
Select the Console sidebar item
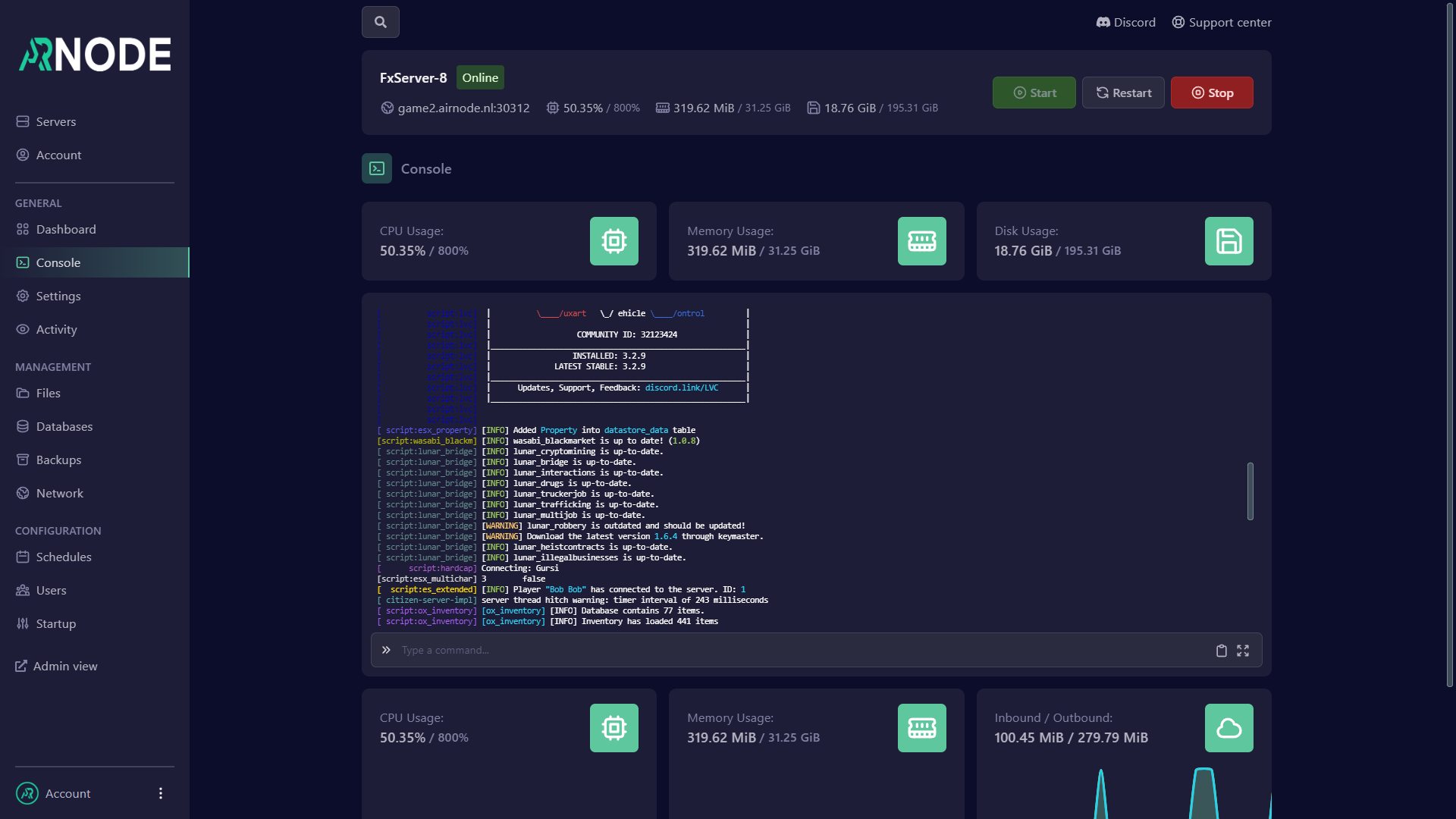coord(95,262)
